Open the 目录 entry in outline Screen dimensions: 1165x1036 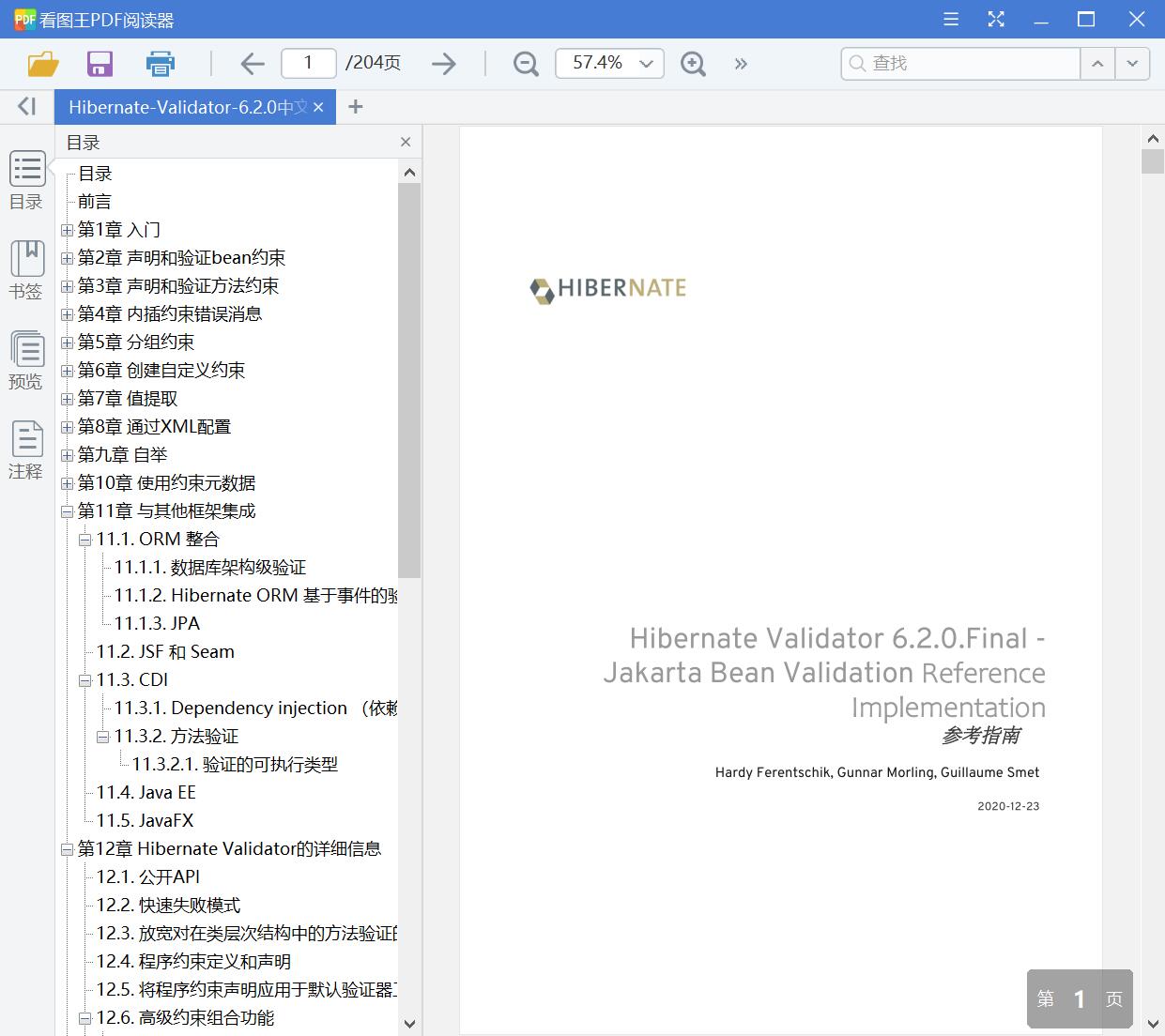click(x=95, y=174)
